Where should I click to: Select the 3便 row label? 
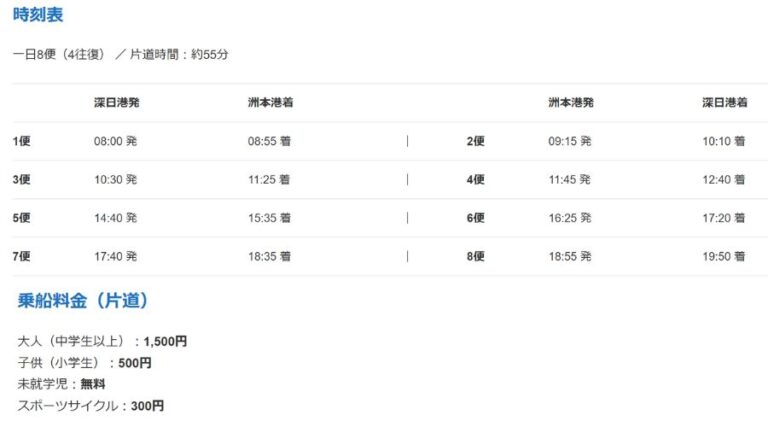coord(22,180)
